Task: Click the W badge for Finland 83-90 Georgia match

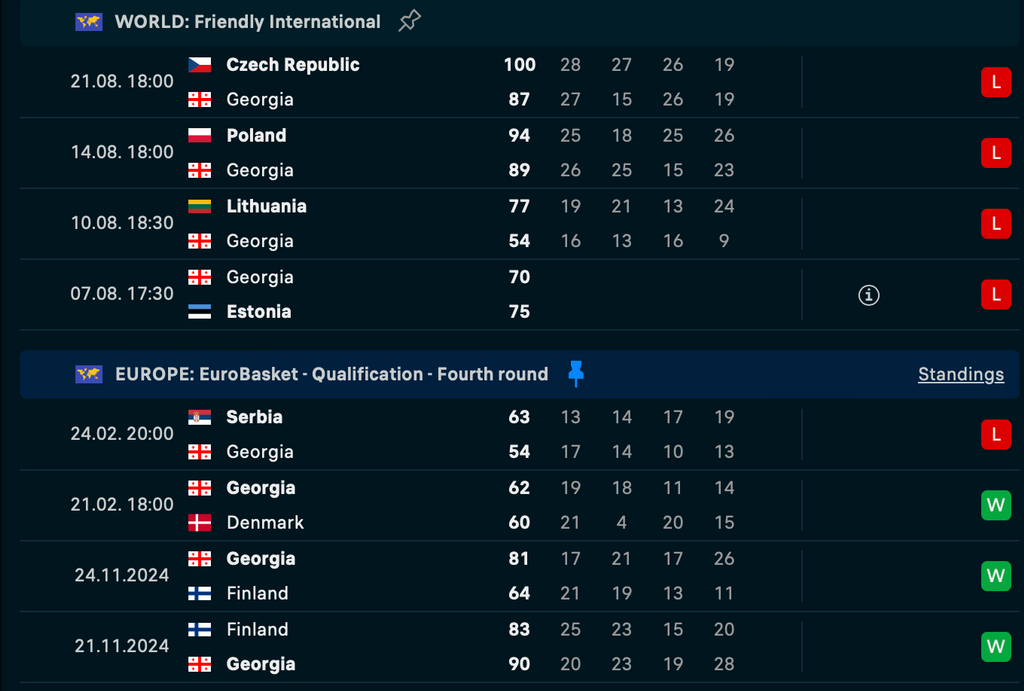Action: pos(995,647)
